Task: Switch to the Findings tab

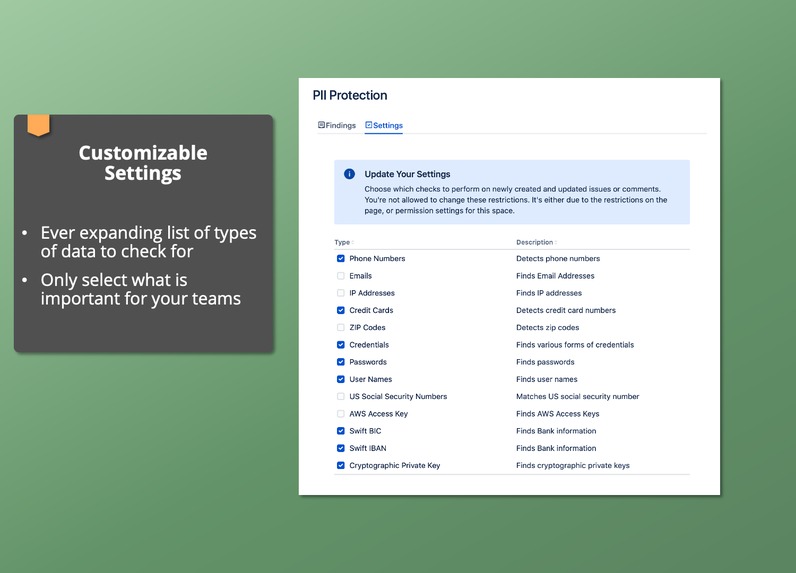Action: (x=337, y=125)
